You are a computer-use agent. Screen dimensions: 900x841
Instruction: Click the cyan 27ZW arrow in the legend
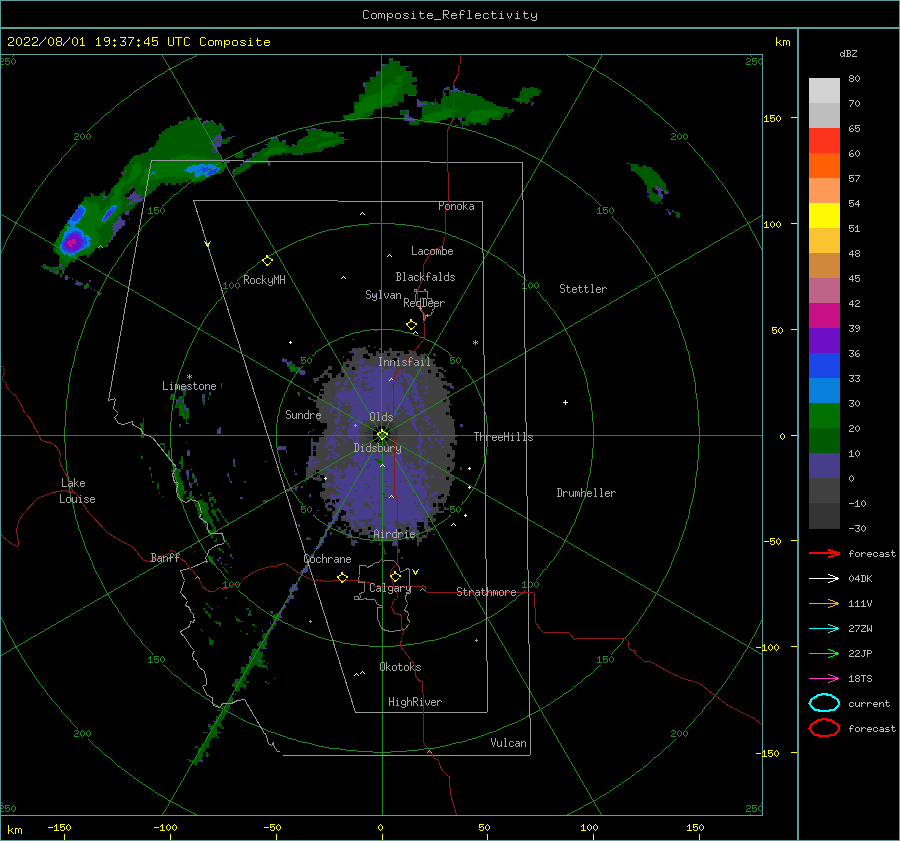coord(824,629)
